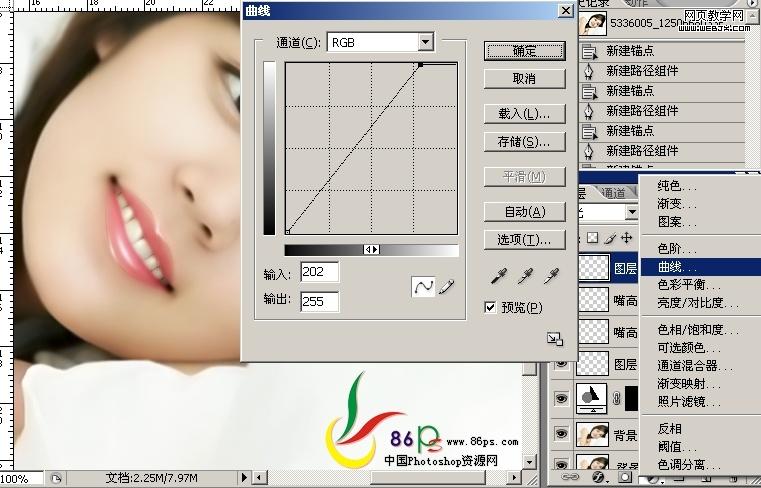Pick the white point eyedropper in Curves

tap(551, 276)
